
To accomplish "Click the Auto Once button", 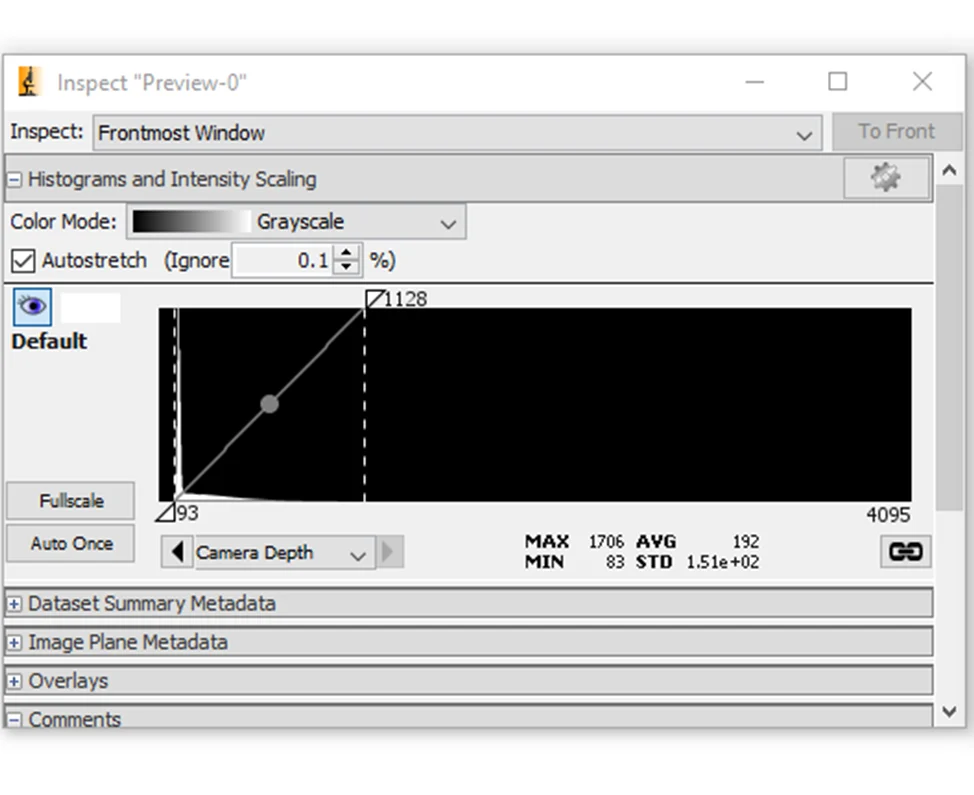I will tap(71, 543).
